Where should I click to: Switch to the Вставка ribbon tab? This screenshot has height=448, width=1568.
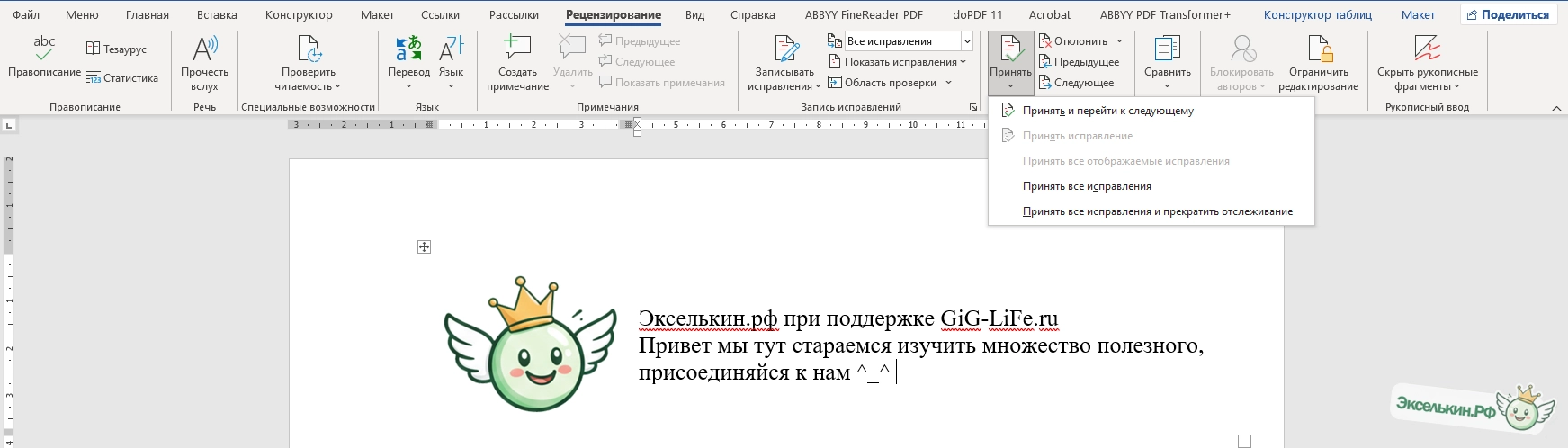point(217,15)
